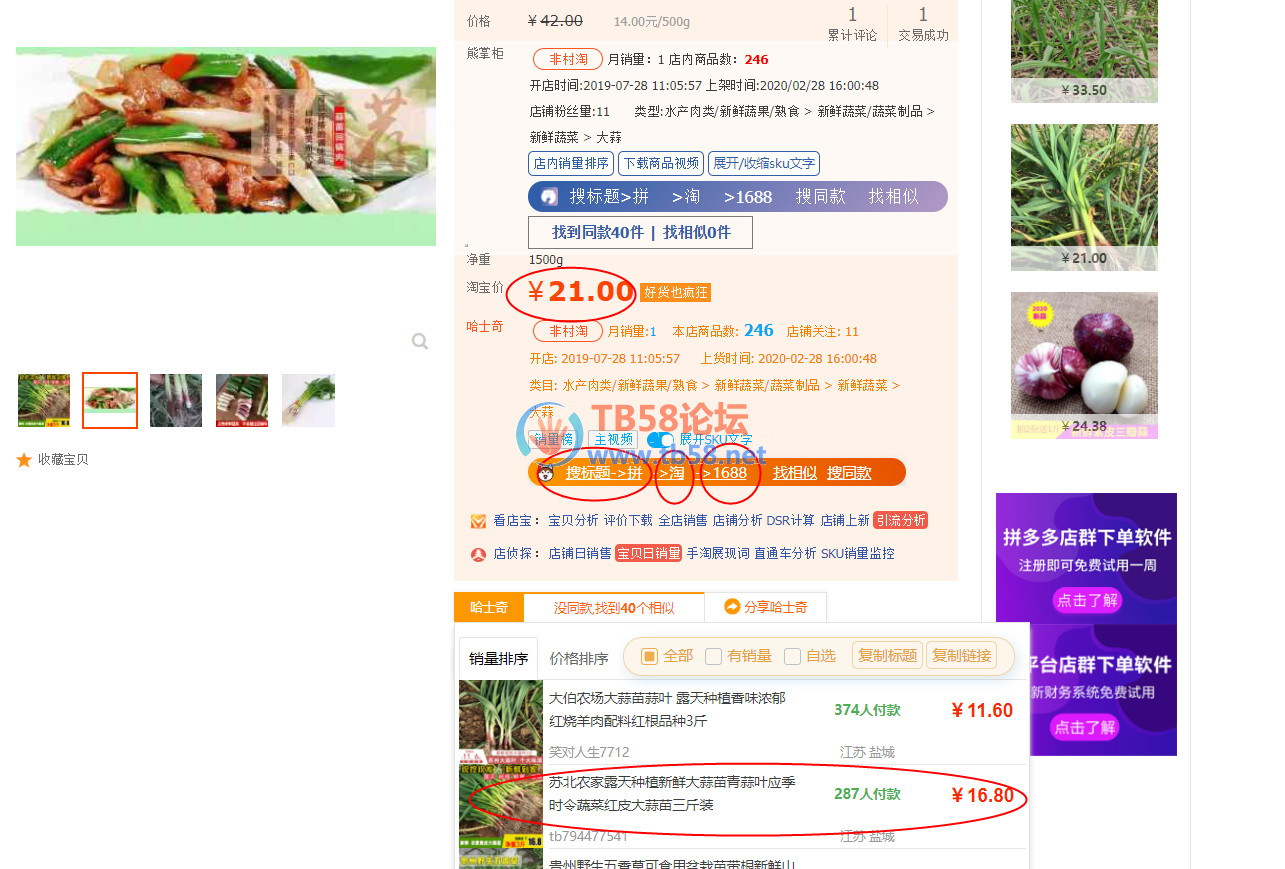Switch to the 销量排序 tab
Viewport: 1285px width, 869px height.
point(498,659)
